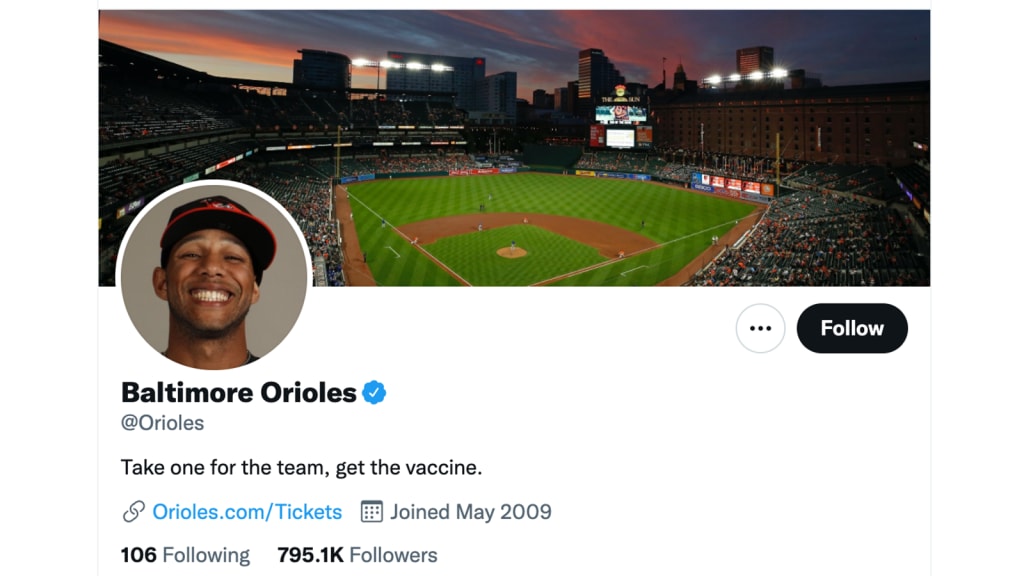Click the @Orioles username handle
1024x576 pixels.
point(162,423)
